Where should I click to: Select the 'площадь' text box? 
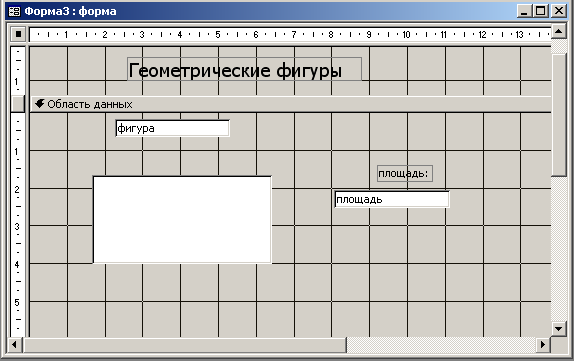[392, 199]
